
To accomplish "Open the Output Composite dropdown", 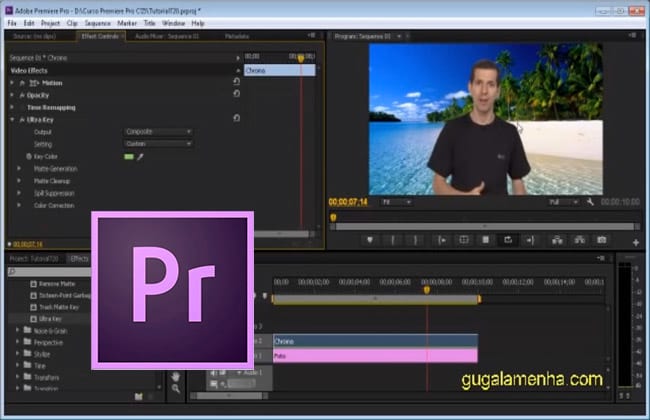I will click(158, 131).
